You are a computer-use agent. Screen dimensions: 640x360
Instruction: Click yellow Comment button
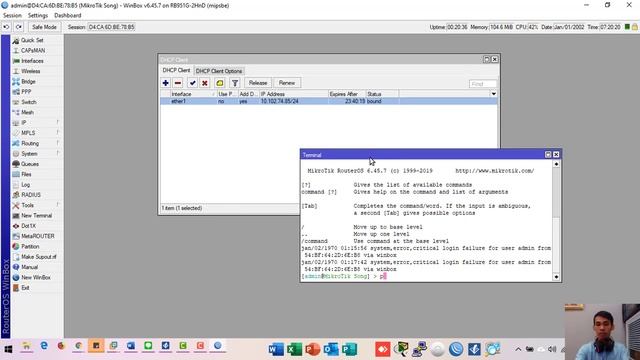(x=220, y=83)
